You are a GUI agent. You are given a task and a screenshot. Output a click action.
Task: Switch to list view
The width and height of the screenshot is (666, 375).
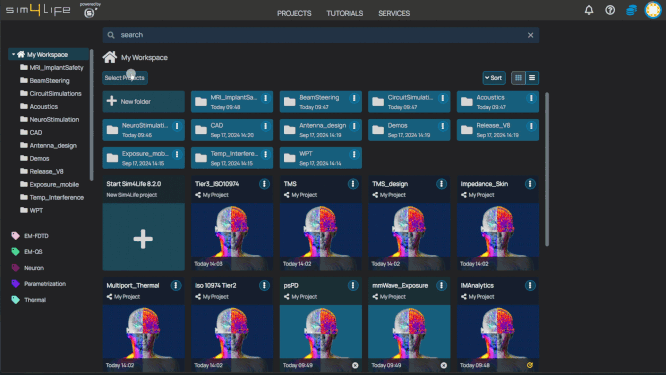pos(532,78)
